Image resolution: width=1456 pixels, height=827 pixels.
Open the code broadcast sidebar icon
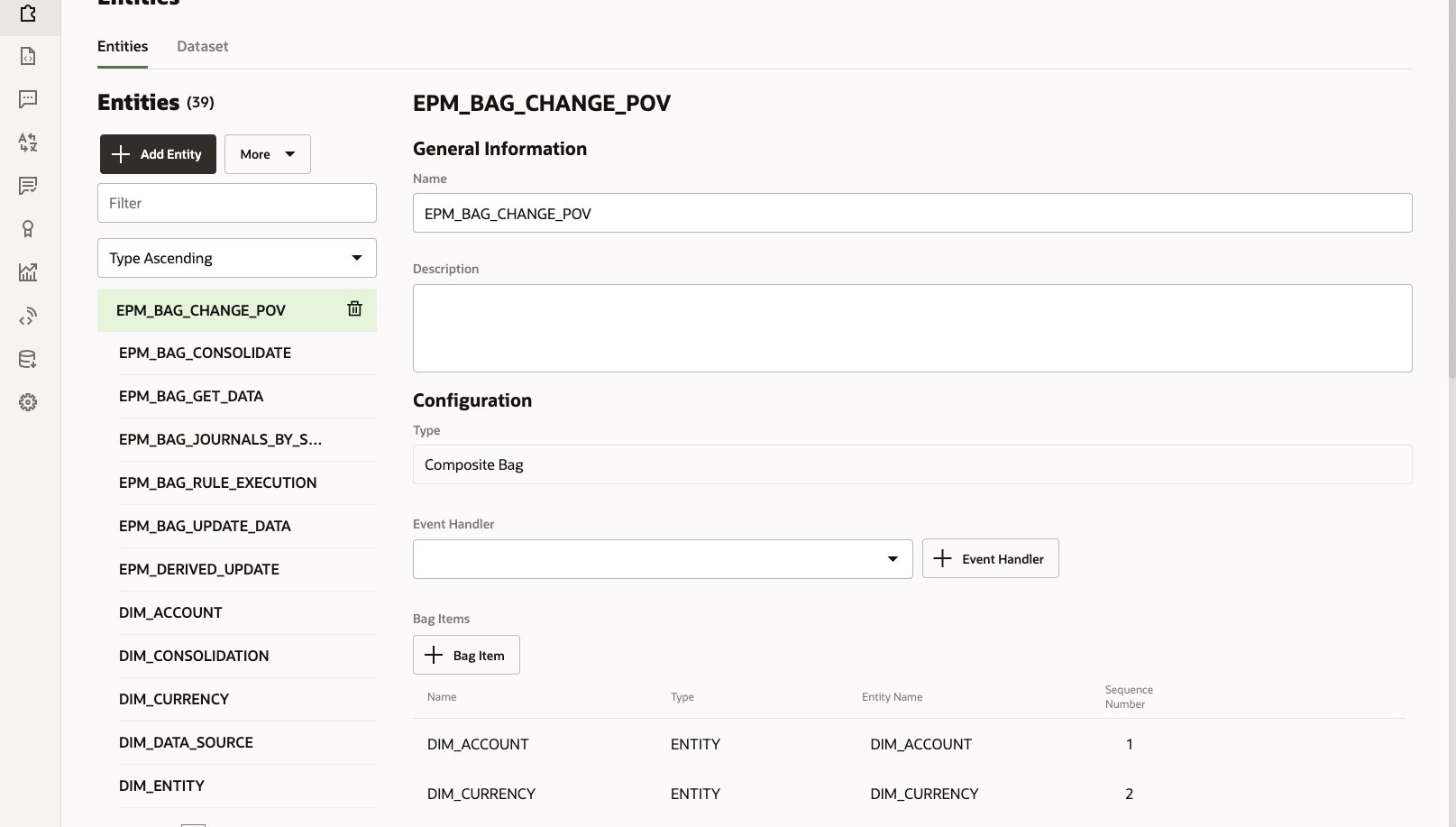tap(28, 317)
